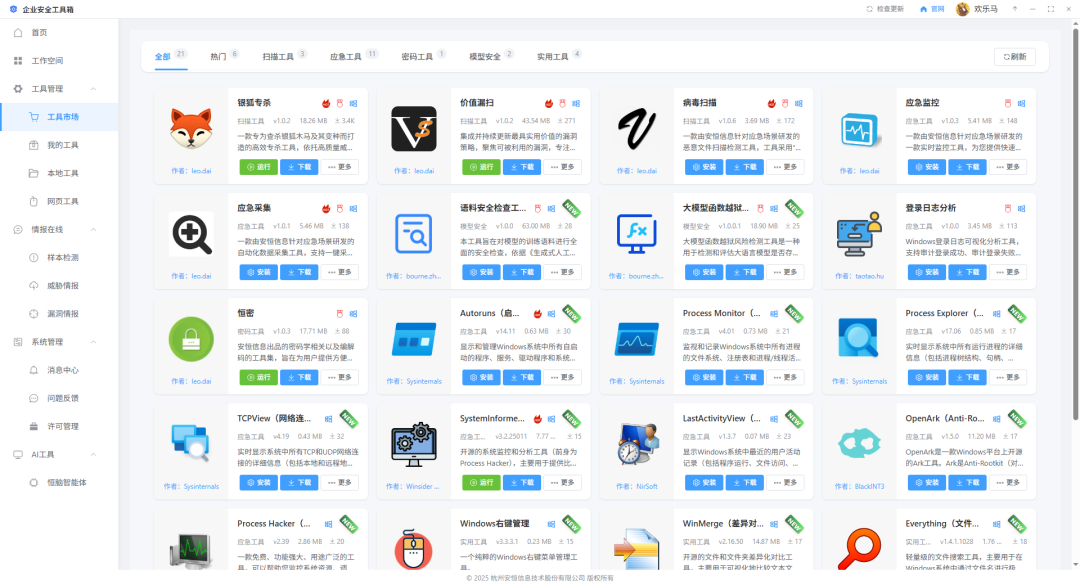The width and height of the screenshot is (1080, 585).
Task: Collapse the 情报在线 sidebar group
Action: (x=93, y=229)
